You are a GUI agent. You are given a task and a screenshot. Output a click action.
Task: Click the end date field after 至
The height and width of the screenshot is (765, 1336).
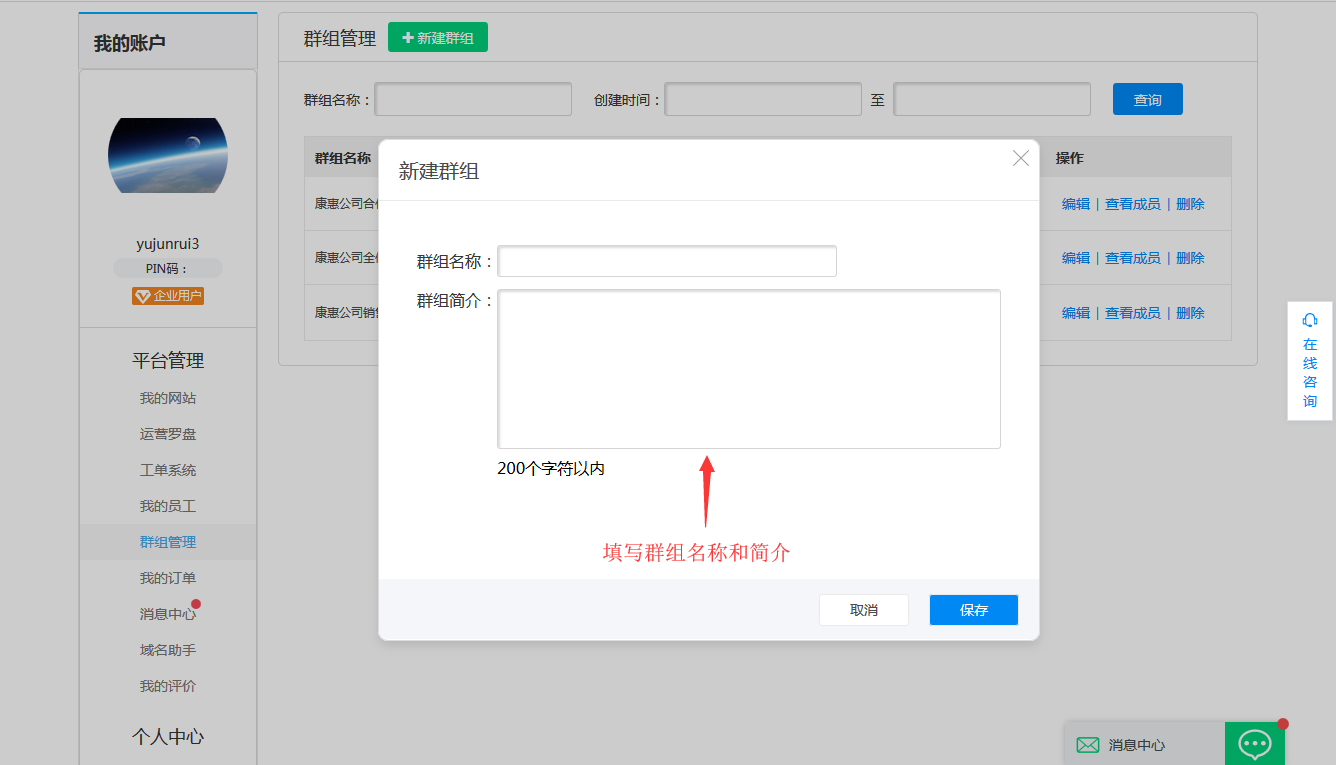pyautogui.click(x=991, y=100)
